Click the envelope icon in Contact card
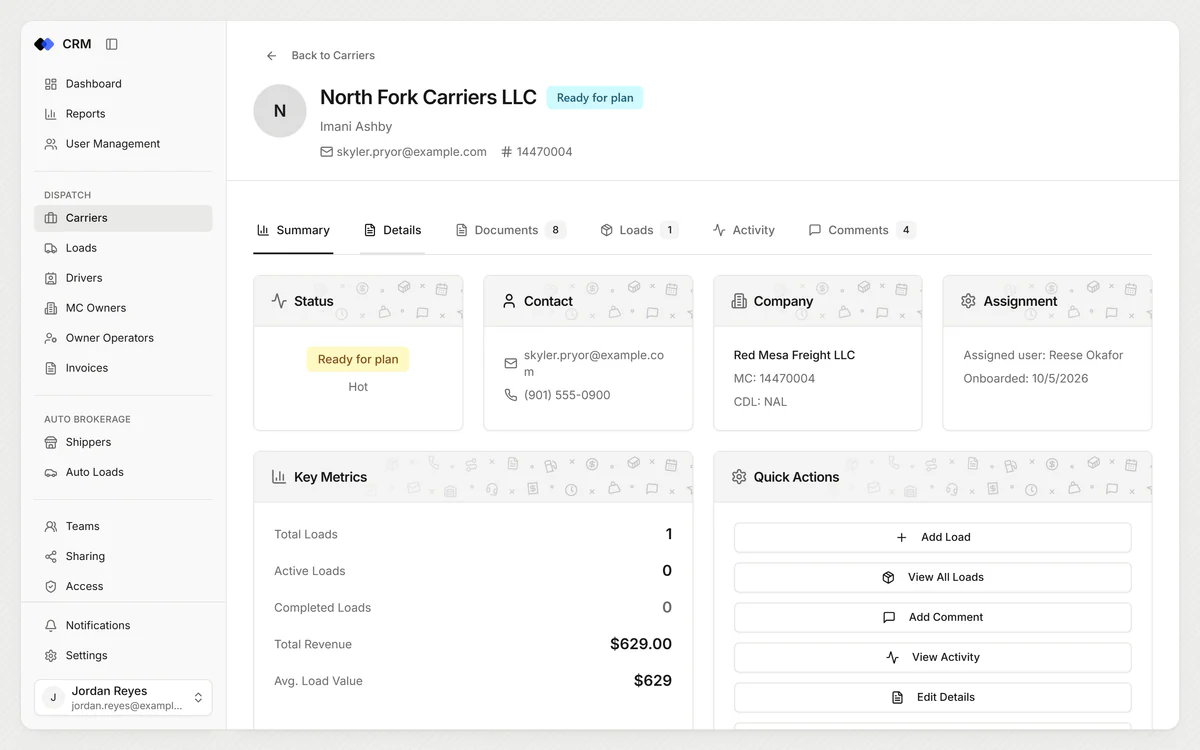 pos(511,363)
